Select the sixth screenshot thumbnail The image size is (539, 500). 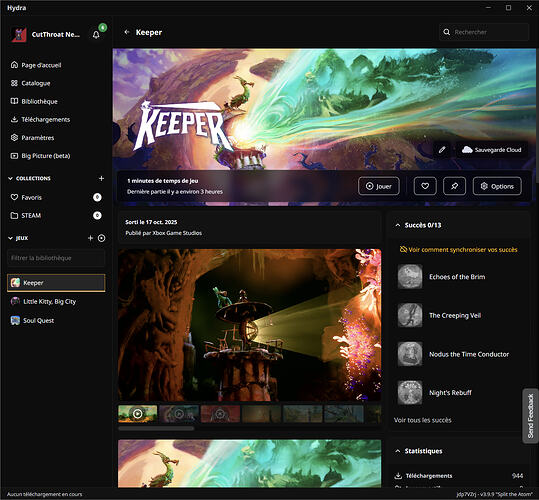coord(344,413)
